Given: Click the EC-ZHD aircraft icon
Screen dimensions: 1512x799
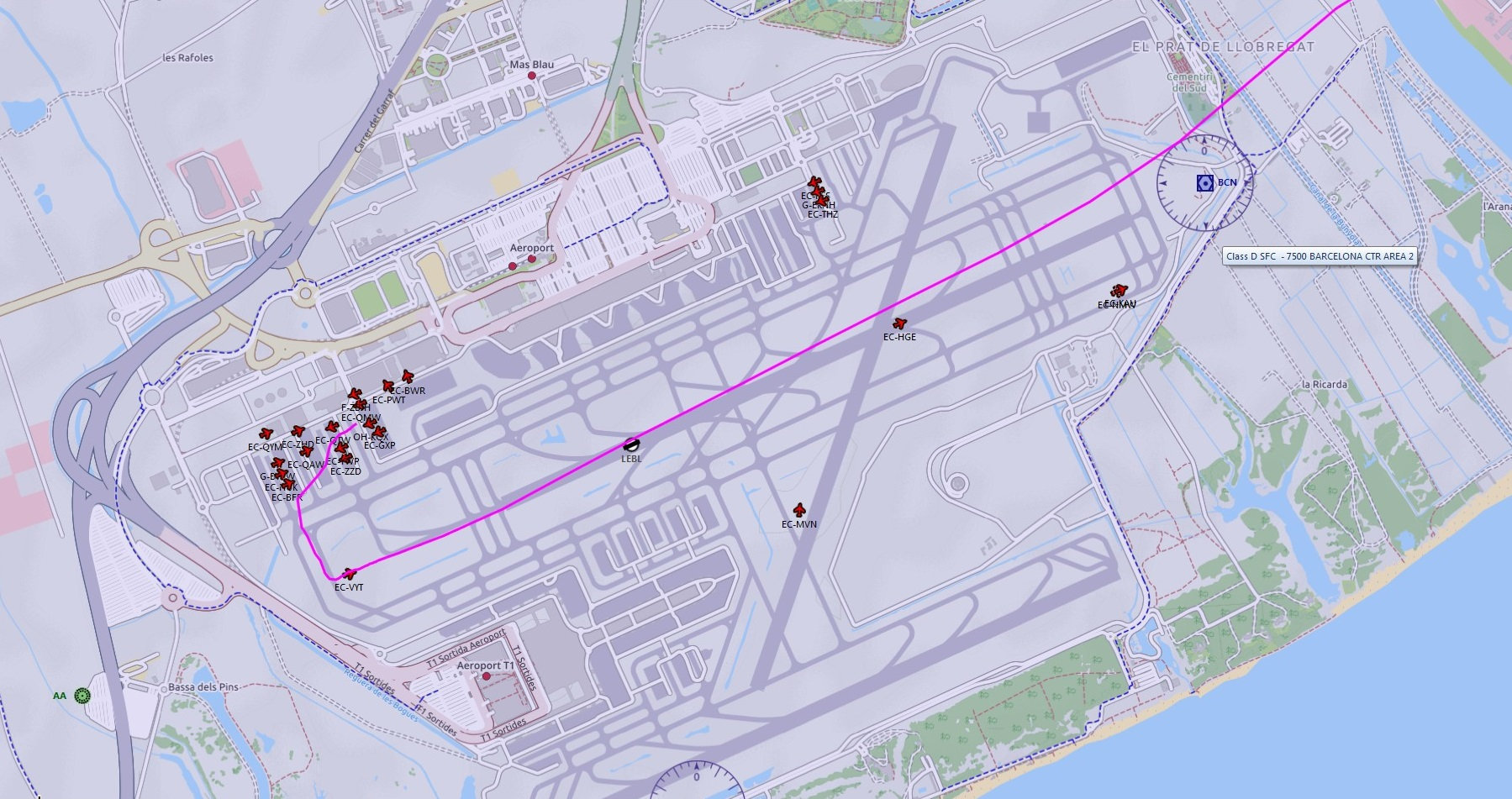Looking at the screenshot, I should point(298,432).
